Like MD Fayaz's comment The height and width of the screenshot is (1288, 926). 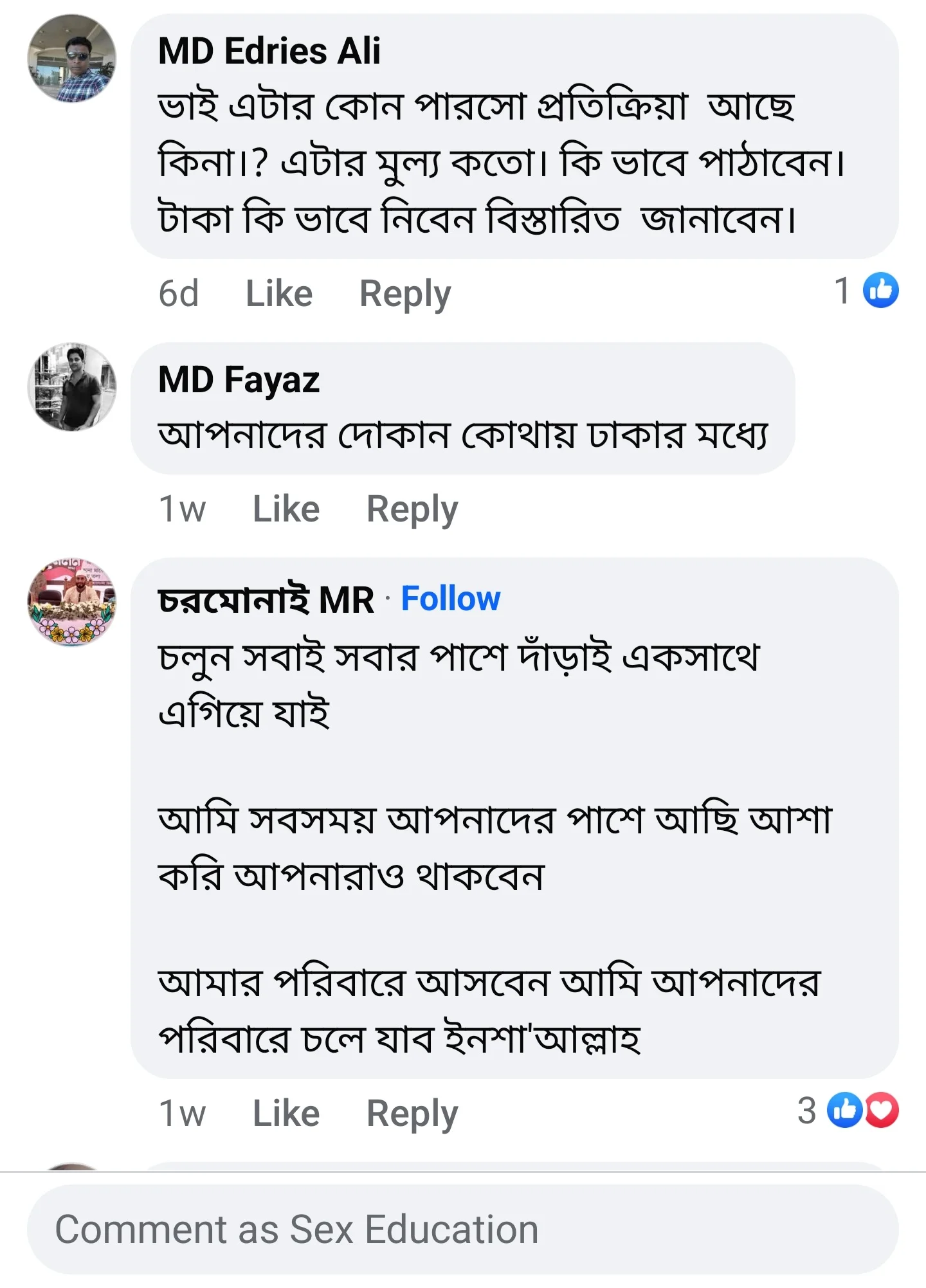pyautogui.click(x=286, y=508)
